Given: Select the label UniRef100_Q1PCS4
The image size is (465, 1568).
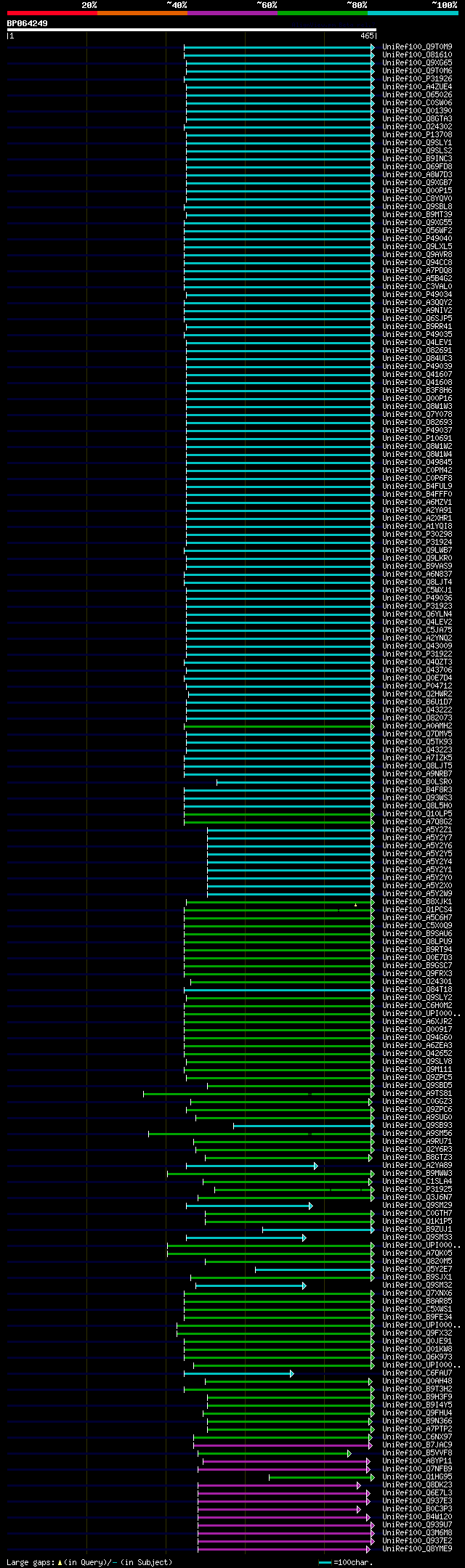Looking at the screenshot, I should [x=417, y=909].
